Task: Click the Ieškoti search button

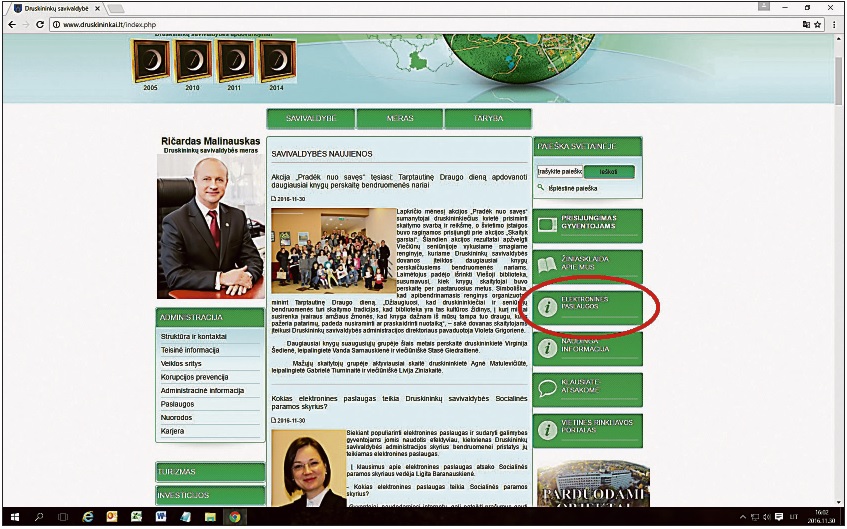Action: pyautogui.click(x=609, y=172)
